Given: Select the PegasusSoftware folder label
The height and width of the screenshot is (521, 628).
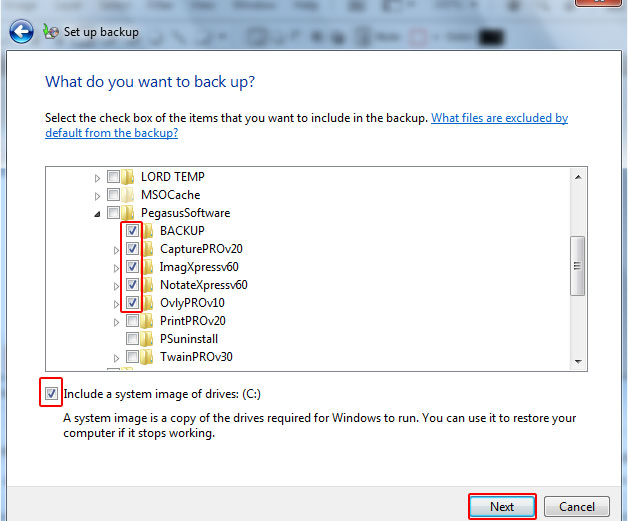Looking at the screenshot, I should coord(185,213).
